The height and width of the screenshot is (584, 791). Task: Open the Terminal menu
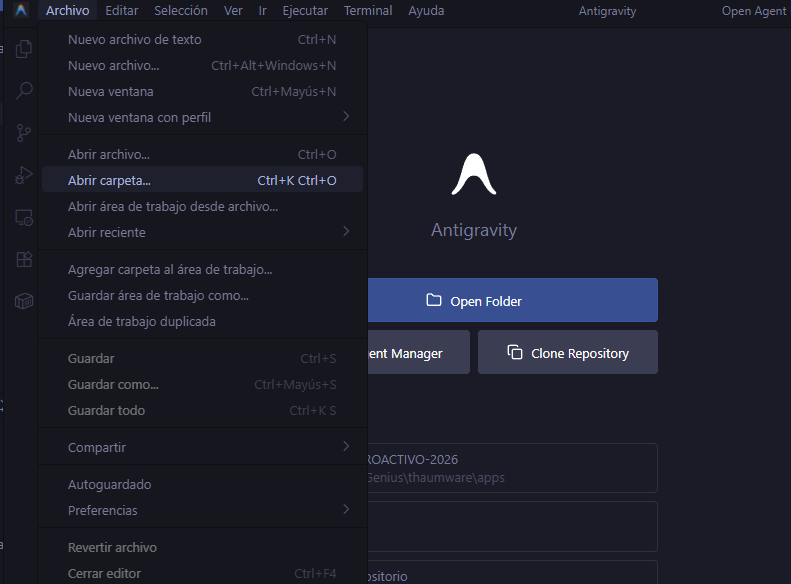click(x=368, y=11)
